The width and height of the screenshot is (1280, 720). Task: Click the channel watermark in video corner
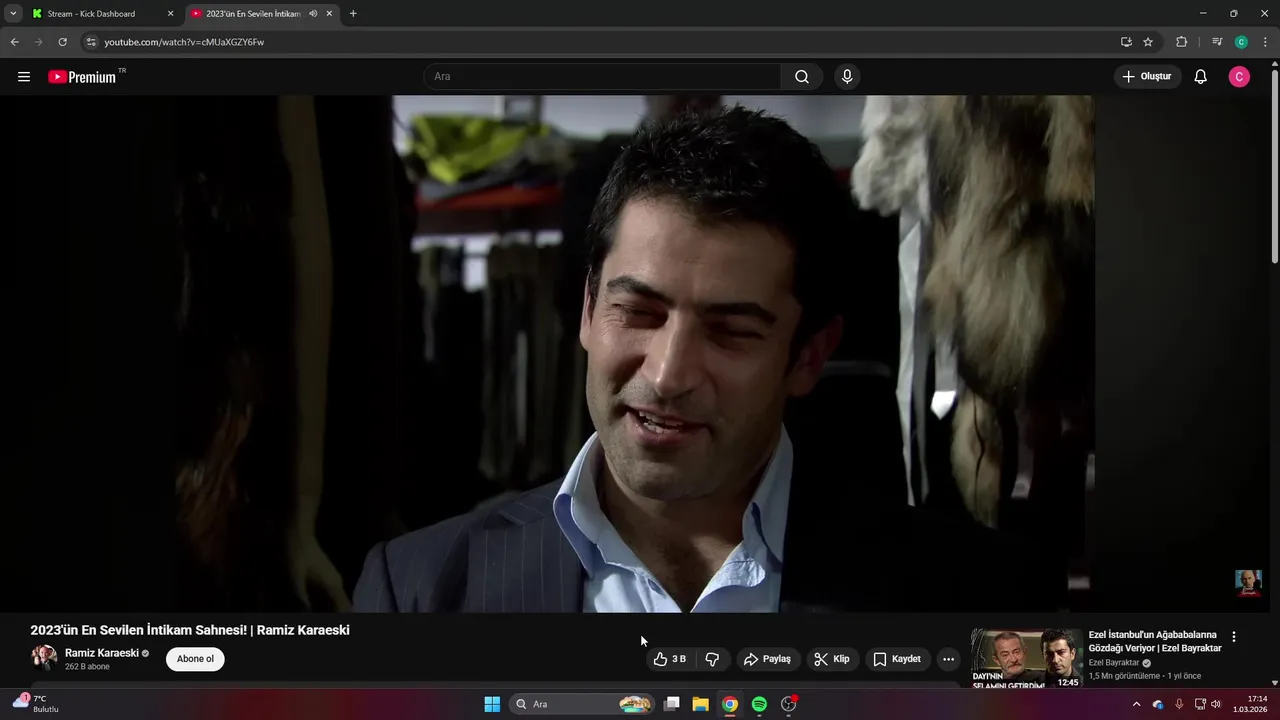click(1248, 583)
